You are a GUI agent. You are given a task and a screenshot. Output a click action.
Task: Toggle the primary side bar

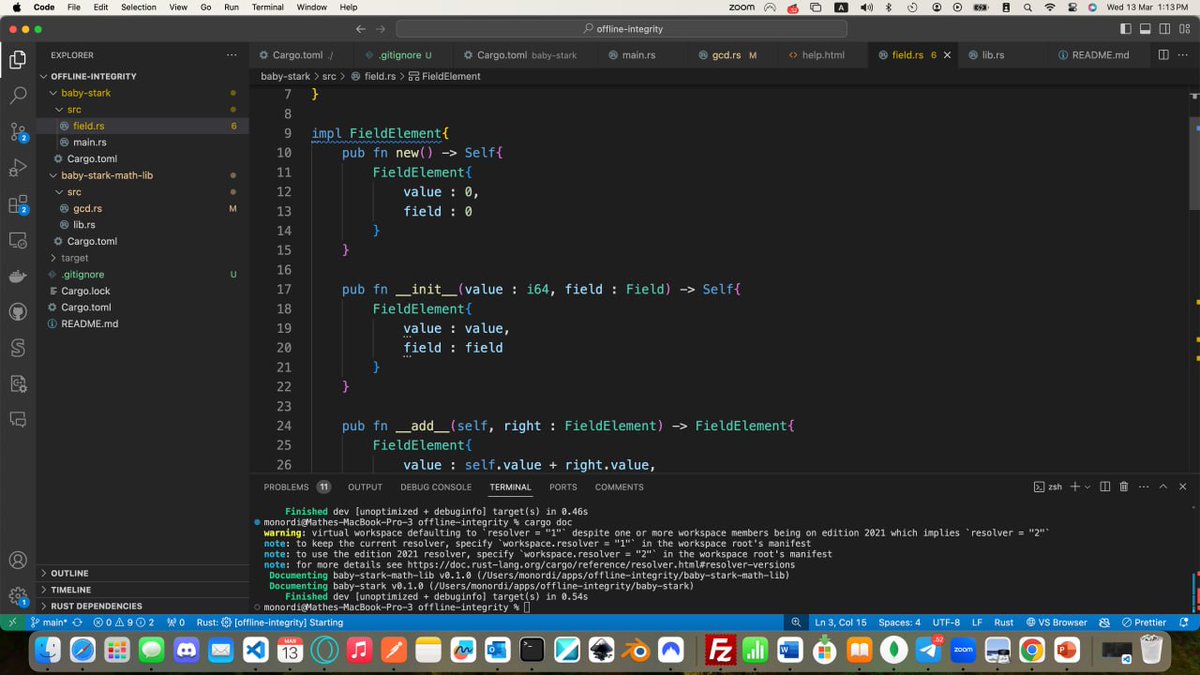click(x=1127, y=29)
